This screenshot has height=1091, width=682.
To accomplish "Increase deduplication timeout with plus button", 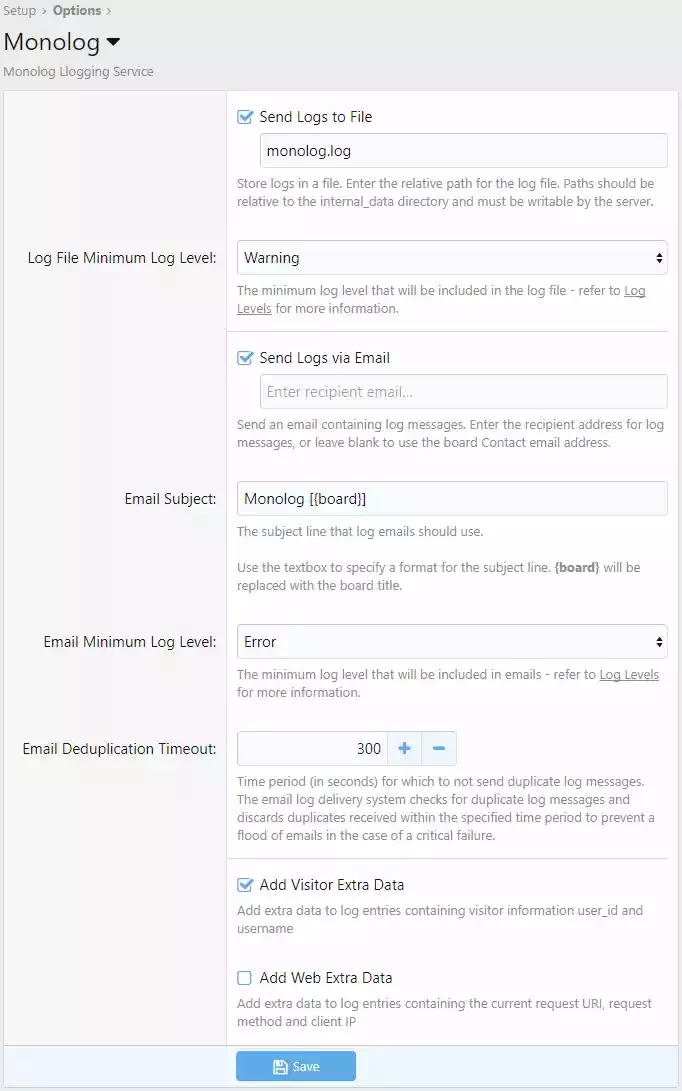I will pos(404,749).
